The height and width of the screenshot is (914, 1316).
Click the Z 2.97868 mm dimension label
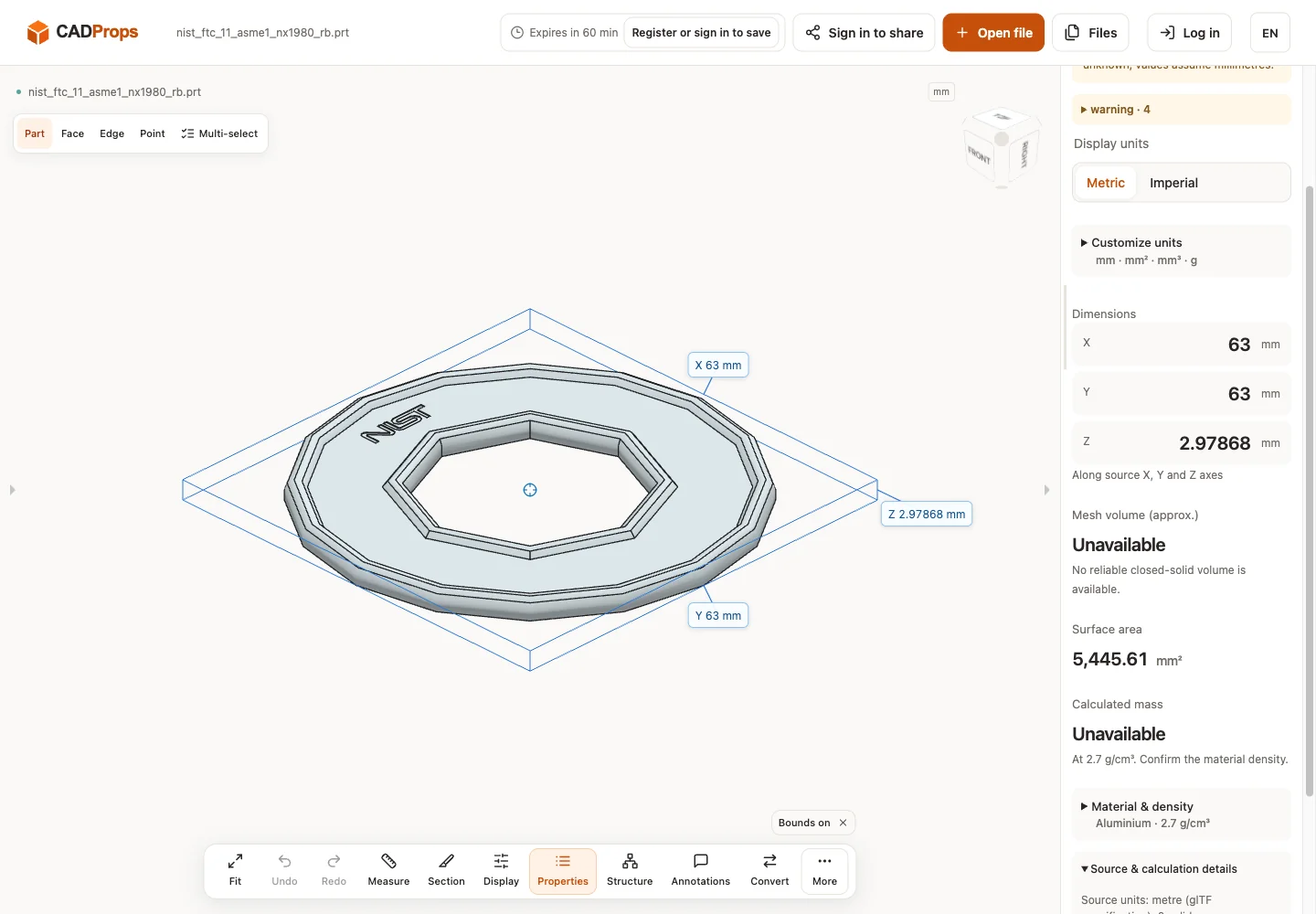pos(927,514)
